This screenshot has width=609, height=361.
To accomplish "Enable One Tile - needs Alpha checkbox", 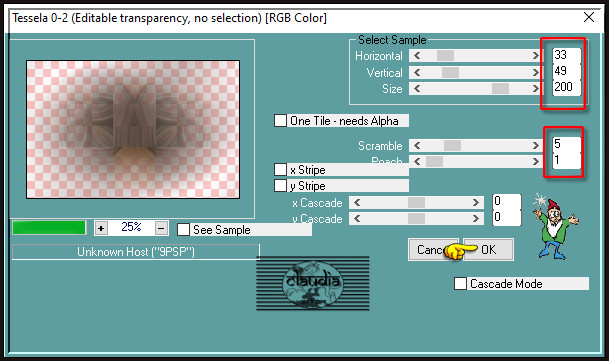I will 280,120.
